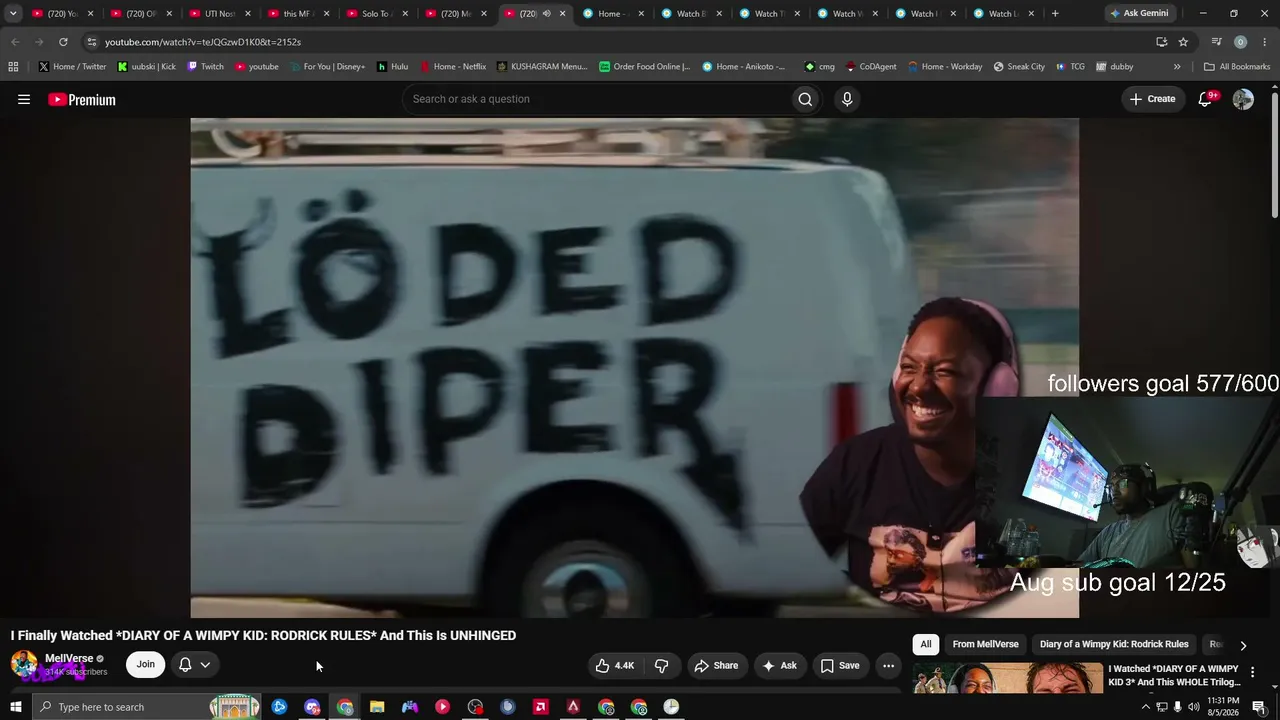
Task: Click the video player to pause
Action: point(634,368)
